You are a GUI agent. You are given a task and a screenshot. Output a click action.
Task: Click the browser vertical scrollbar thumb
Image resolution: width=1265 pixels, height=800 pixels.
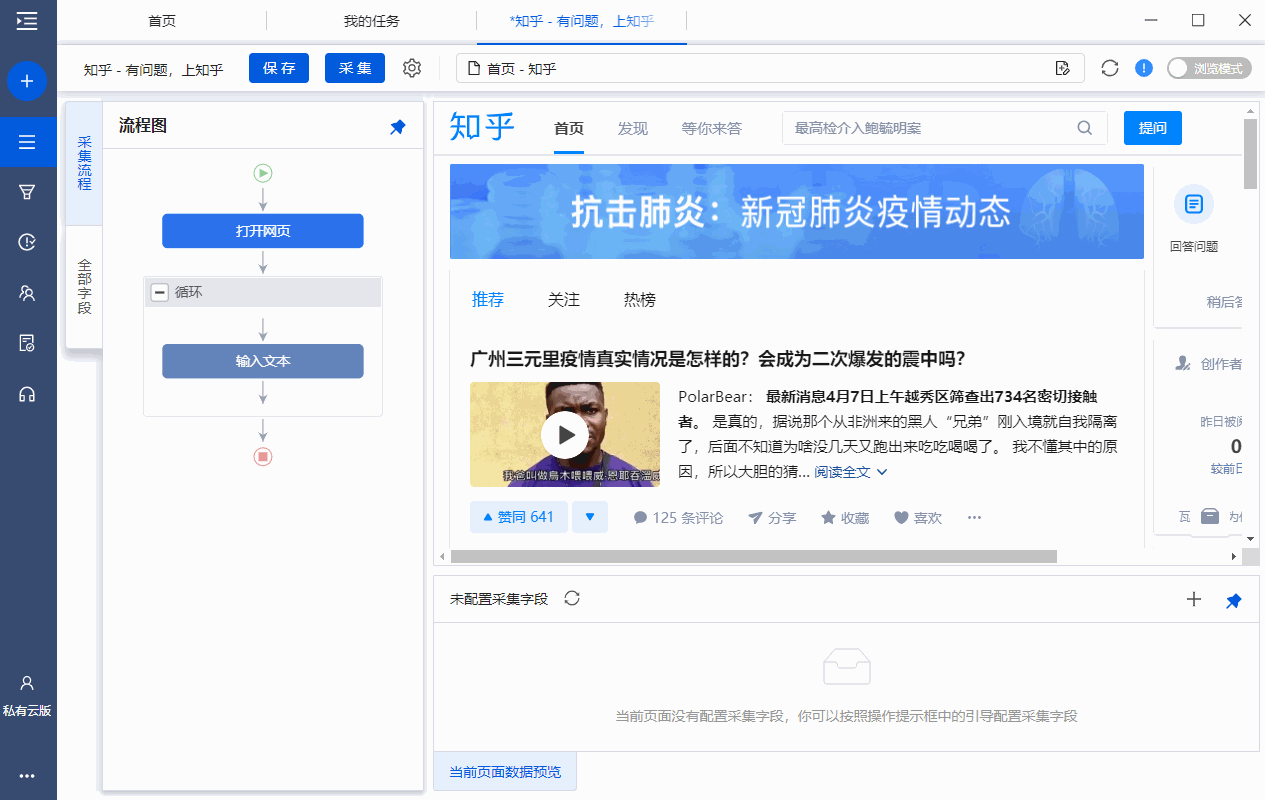point(1250,153)
